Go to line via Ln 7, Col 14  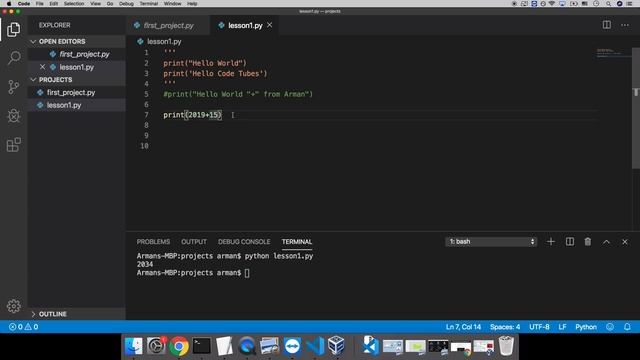click(463, 327)
